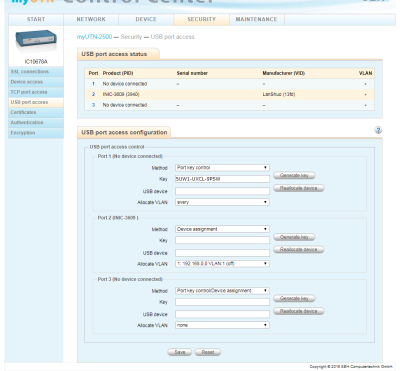Screen dimensions: 400x371
Task: Click port 3 link in status table
Action: [x=93, y=105]
